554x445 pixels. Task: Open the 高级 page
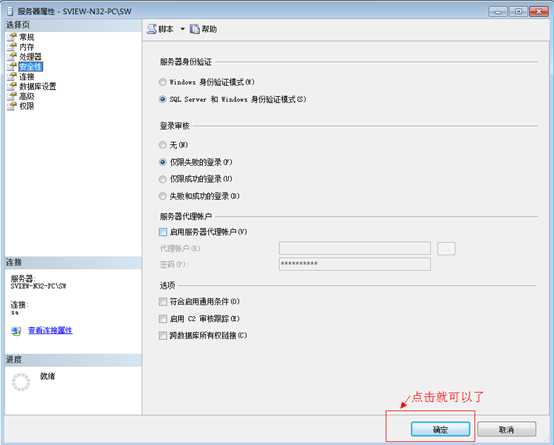[26, 96]
